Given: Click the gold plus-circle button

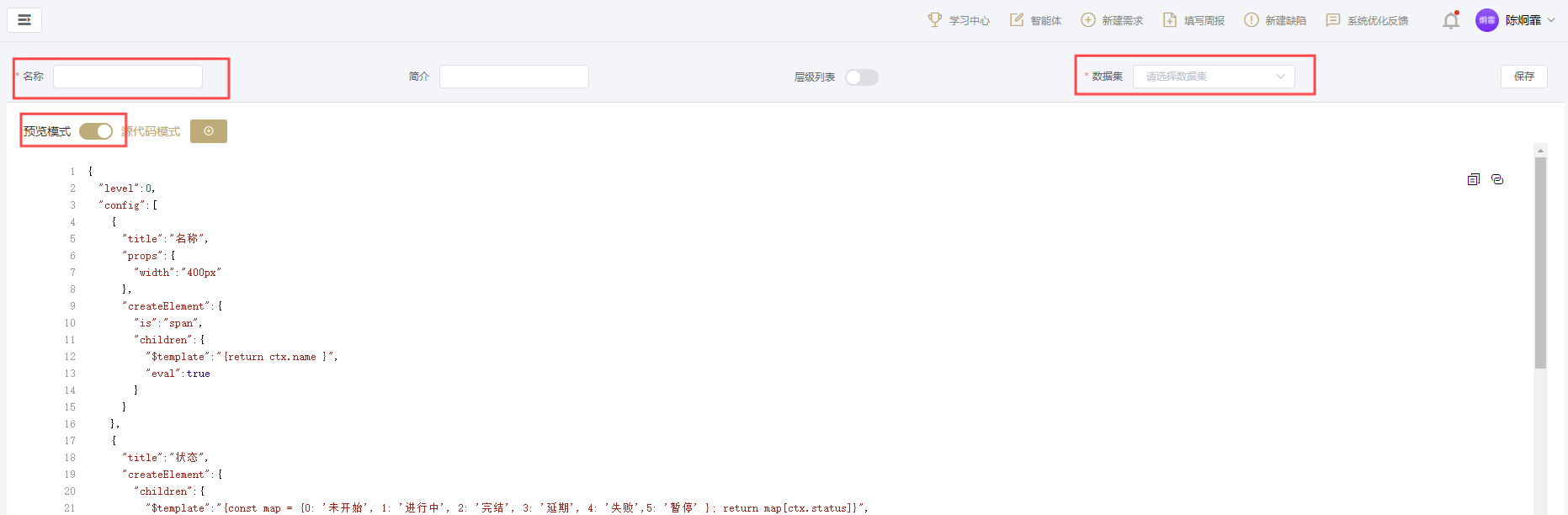Looking at the screenshot, I should point(209,131).
